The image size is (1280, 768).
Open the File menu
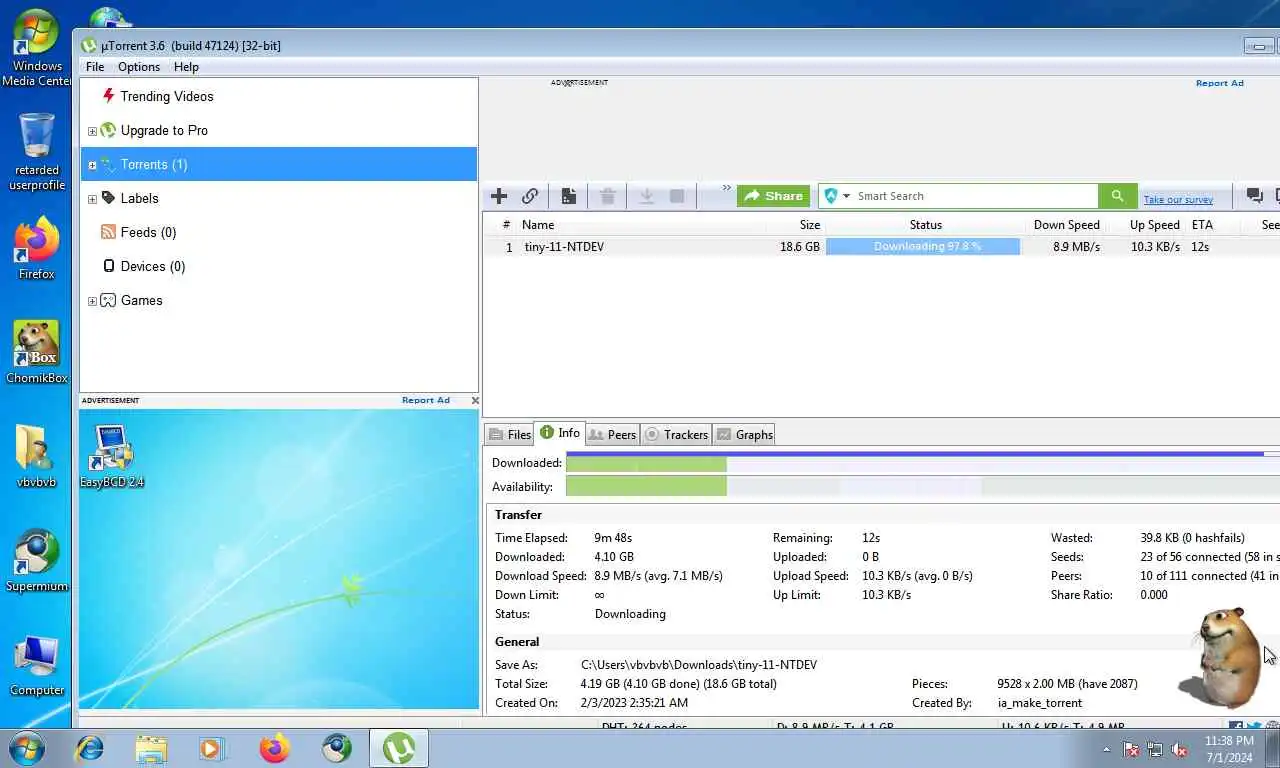coord(95,67)
